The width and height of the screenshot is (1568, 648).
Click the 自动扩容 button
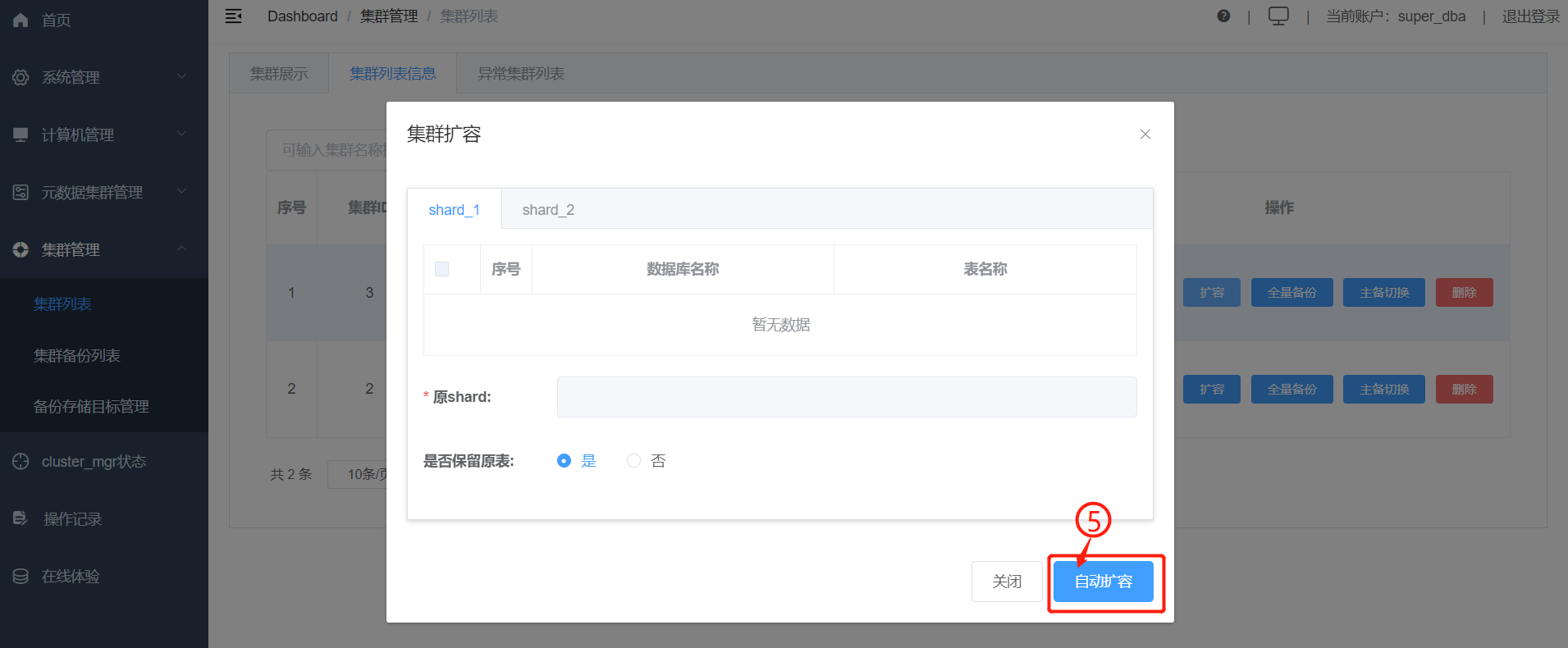coord(1104,582)
